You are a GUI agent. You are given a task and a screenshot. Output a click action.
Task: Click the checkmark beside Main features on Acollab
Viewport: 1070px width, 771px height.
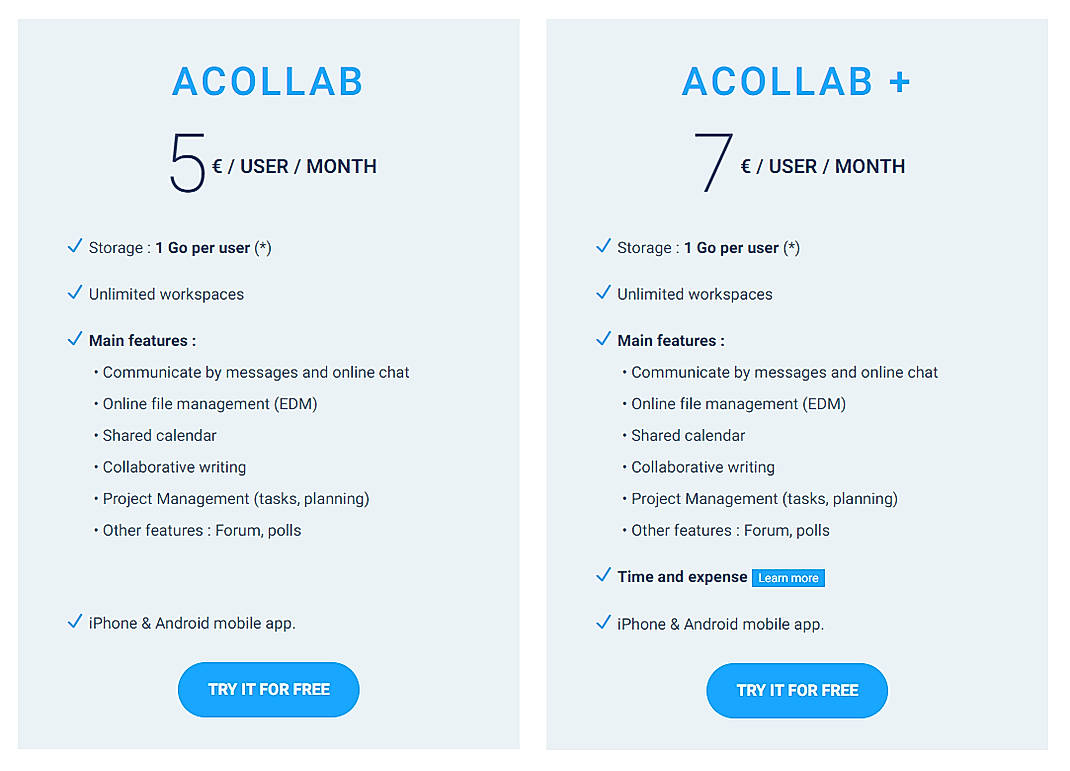[74, 338]
